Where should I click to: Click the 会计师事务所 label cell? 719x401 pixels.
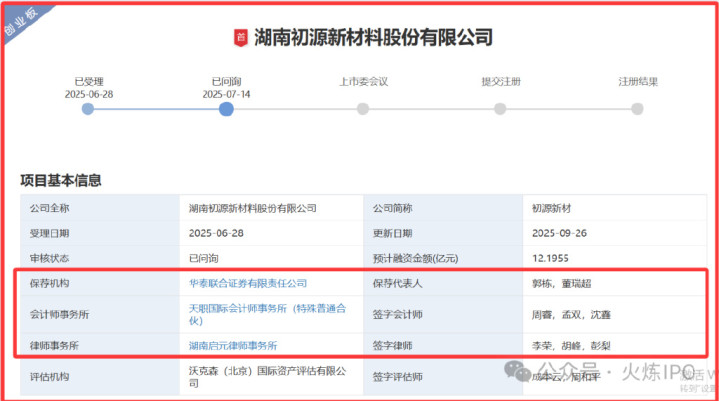pyautogui.click(x=100, y=314)
